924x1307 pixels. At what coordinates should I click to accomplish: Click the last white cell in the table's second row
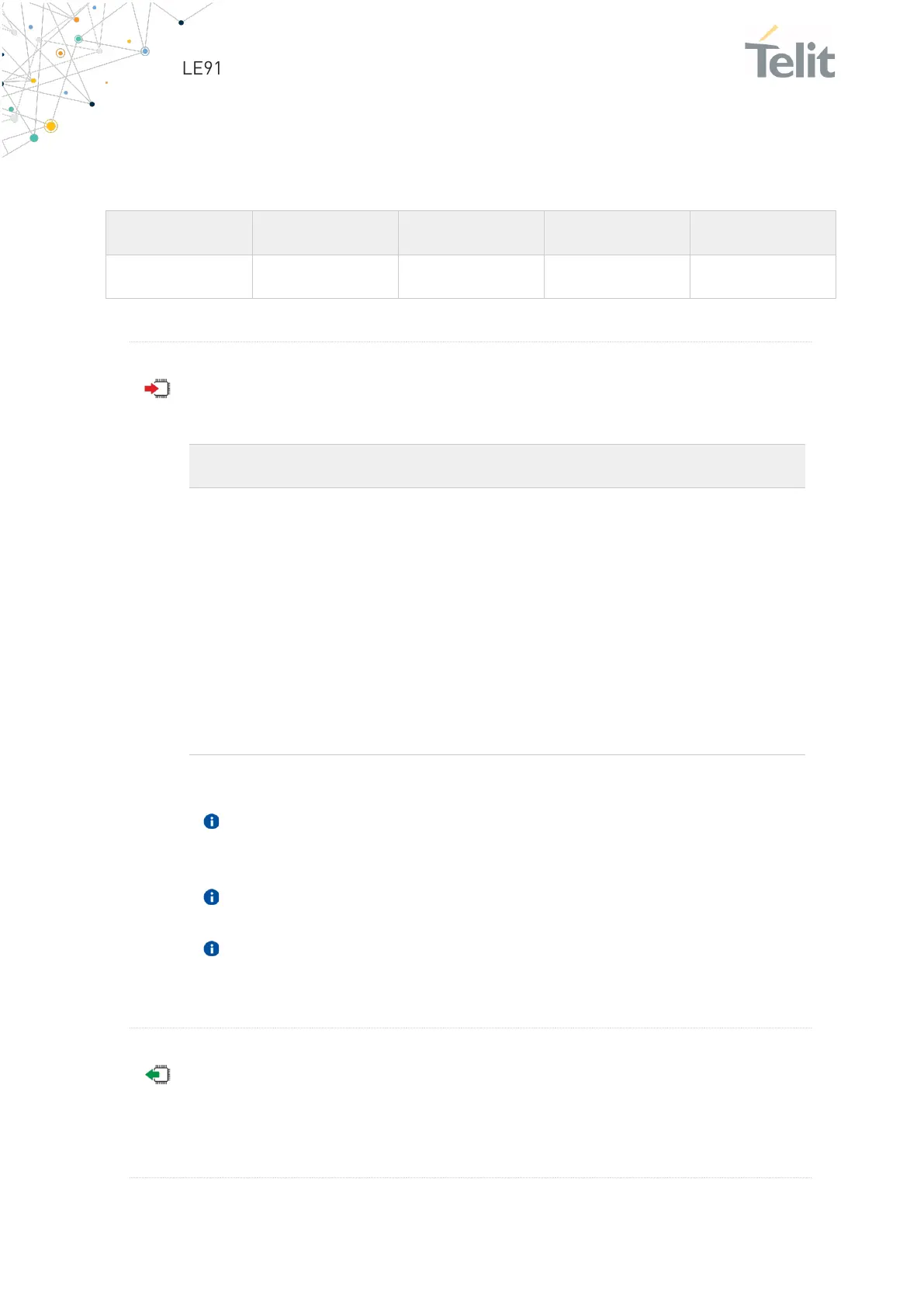pyautogui.click(x=763, y=276)
